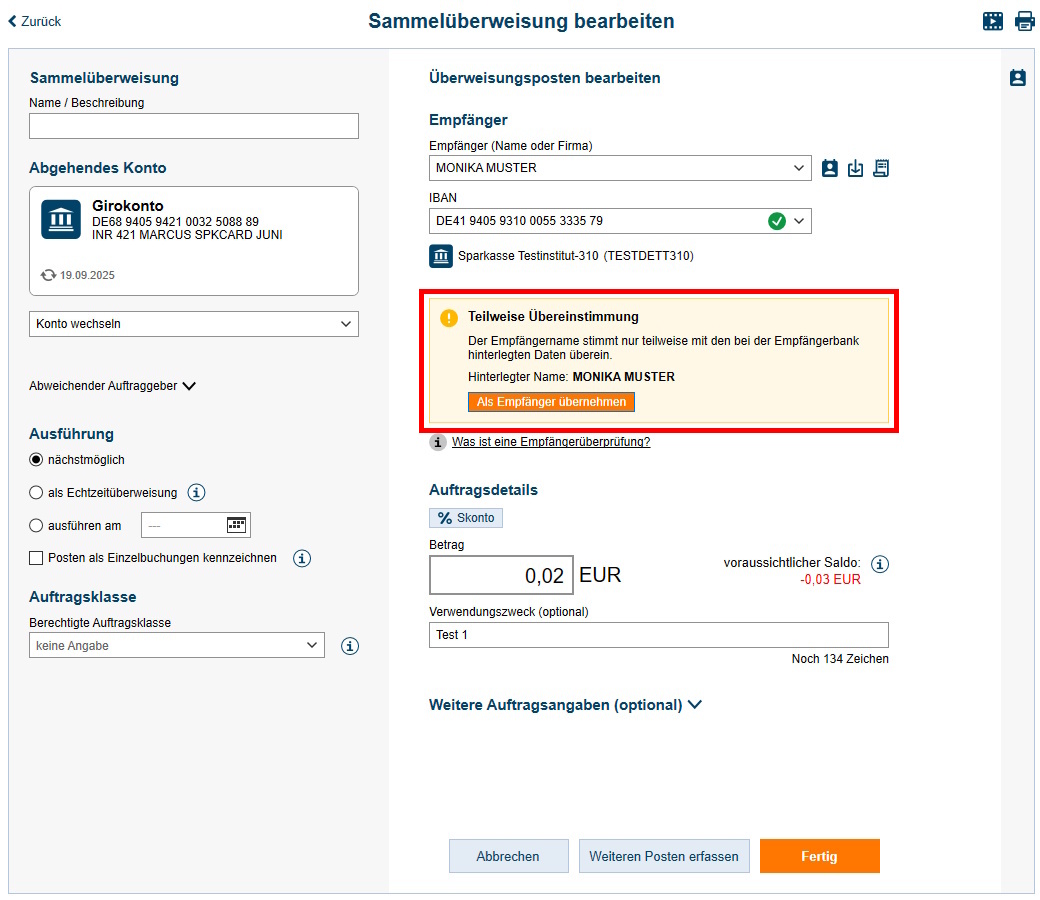Click the info icon next to Echtzeitüberweisung
Viewport: 1040px width, 900px height.
196,492
